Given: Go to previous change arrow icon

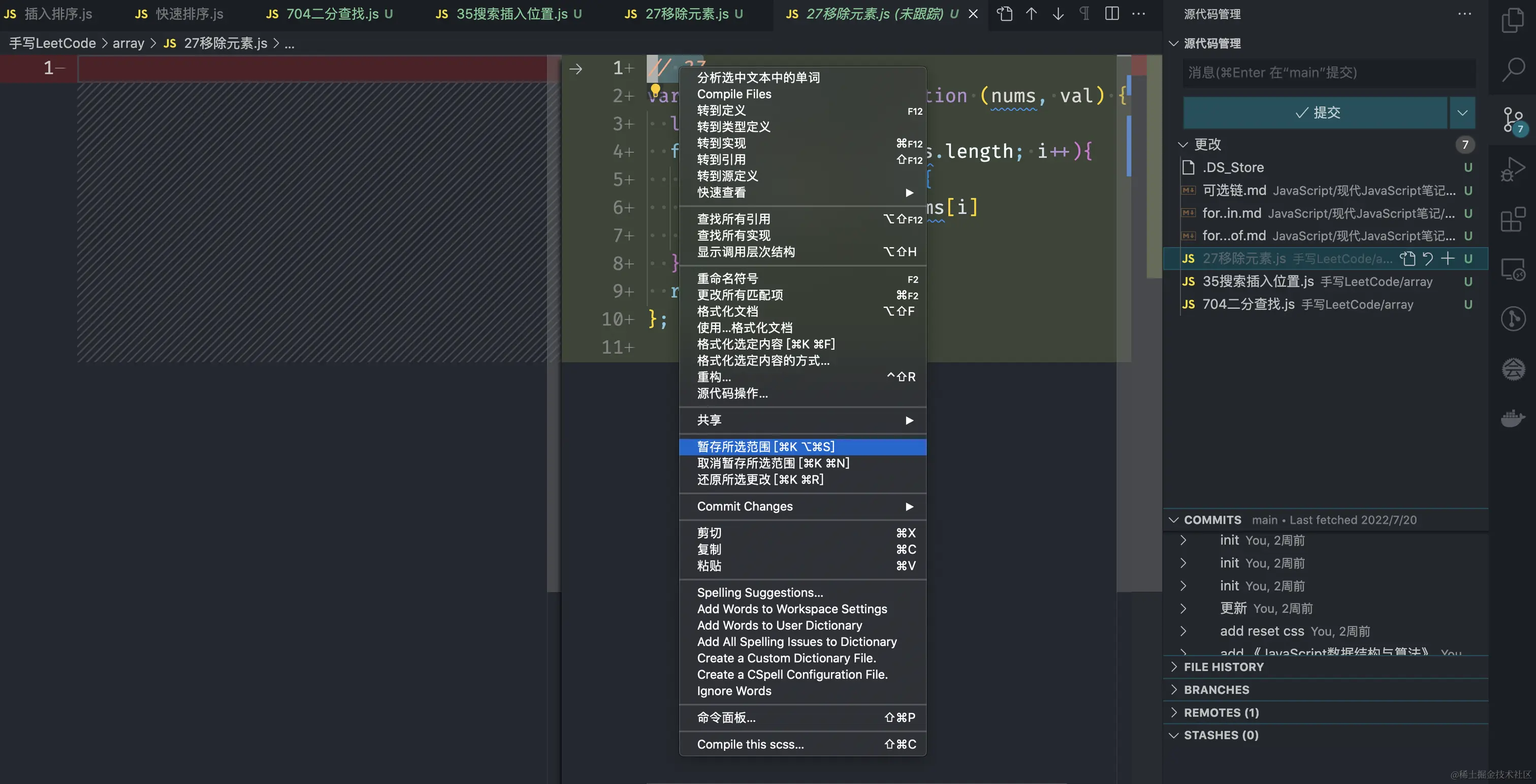Looking at the screenshot, I should pyautogui.click(x=1031, y=14).
